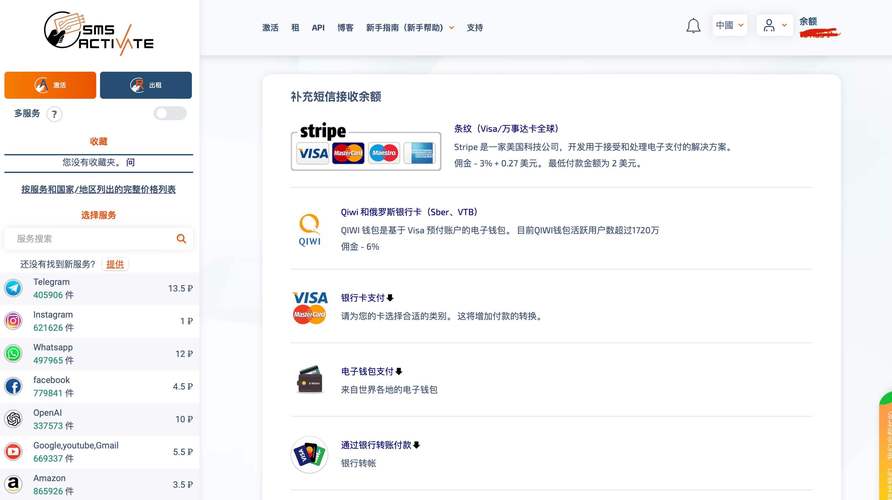Click the bank transfer cards icon
The height and width of the screenshot is (500, 892).
(x=309, y=454)
